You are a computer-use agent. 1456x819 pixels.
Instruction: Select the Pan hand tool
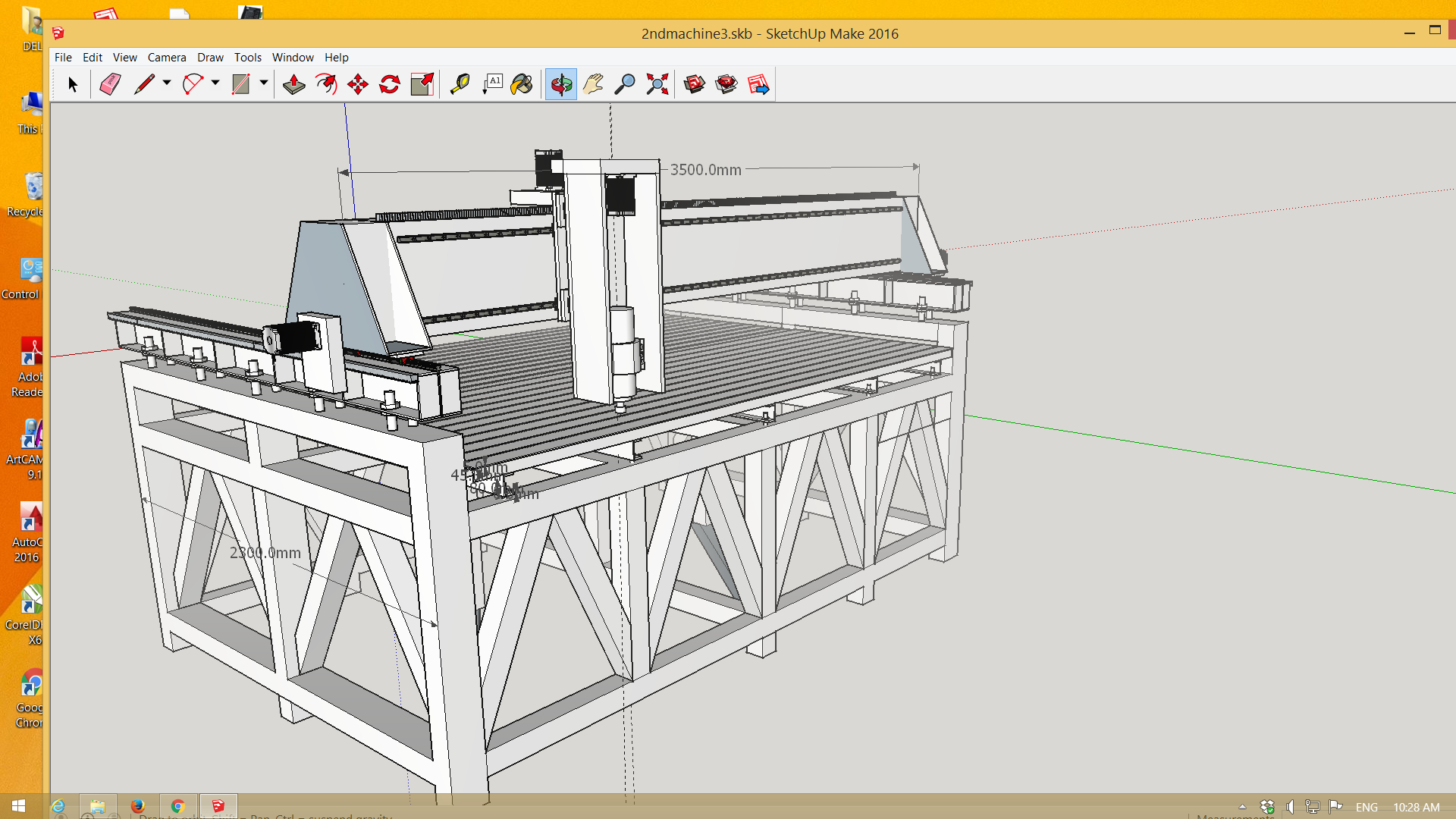click(593, 84)
